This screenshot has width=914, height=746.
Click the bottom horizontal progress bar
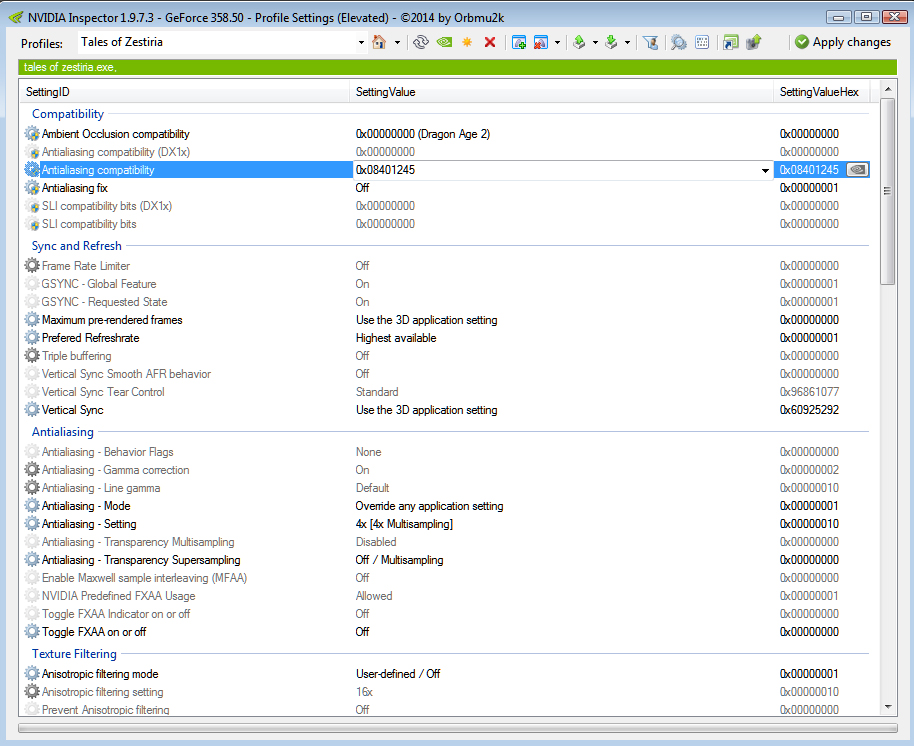point(457,728)
